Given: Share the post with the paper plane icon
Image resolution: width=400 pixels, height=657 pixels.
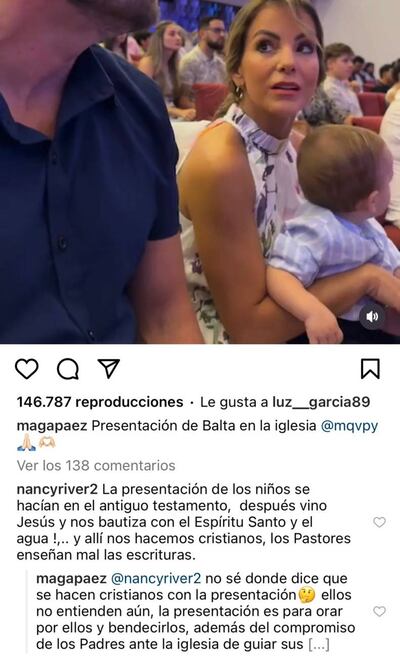Looking at the screenshot, I should click(109, 368).
